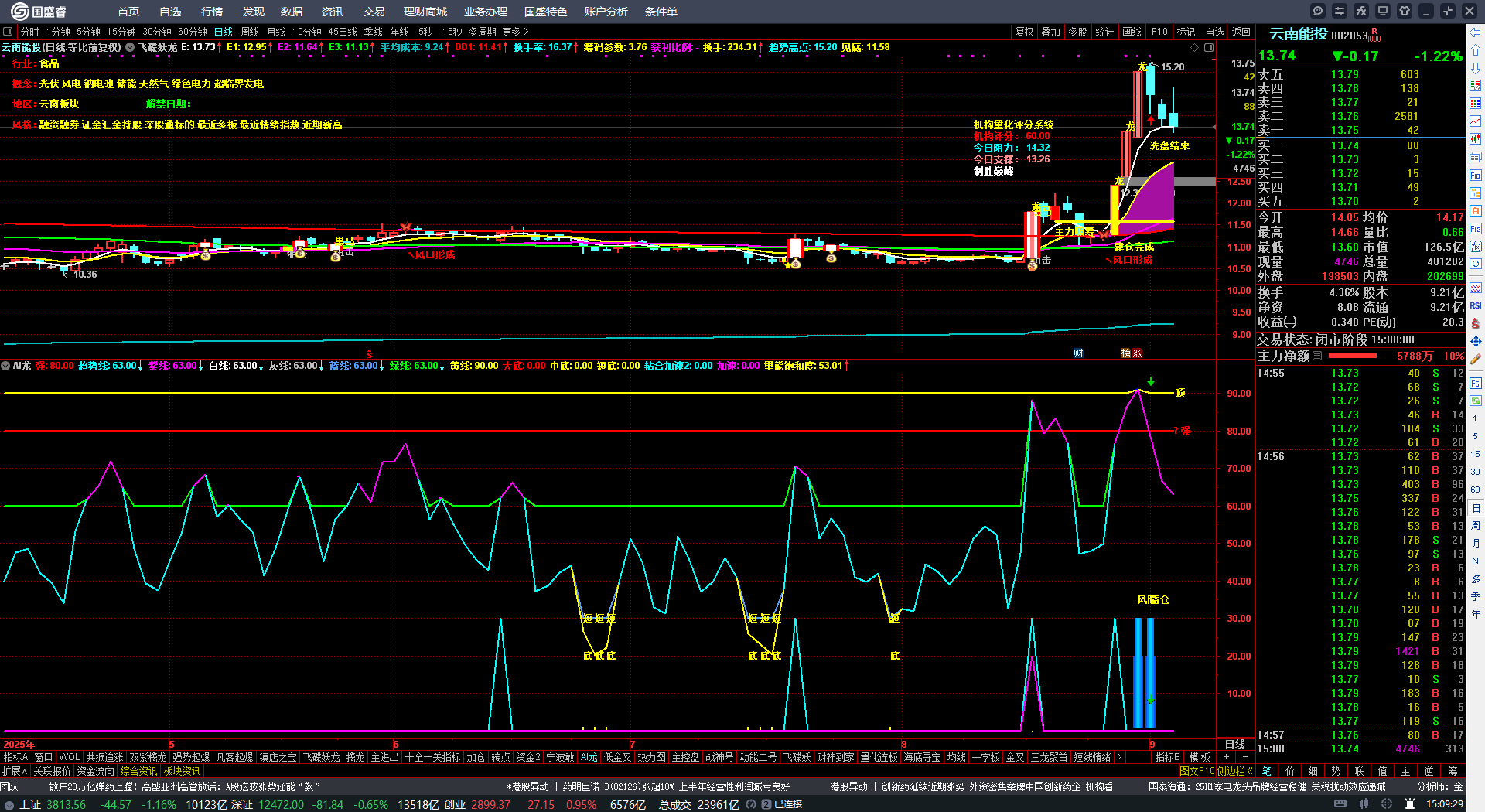Click the plus zoom button beside 模板
1485x812 pixels.
[x=1226, y=757]
